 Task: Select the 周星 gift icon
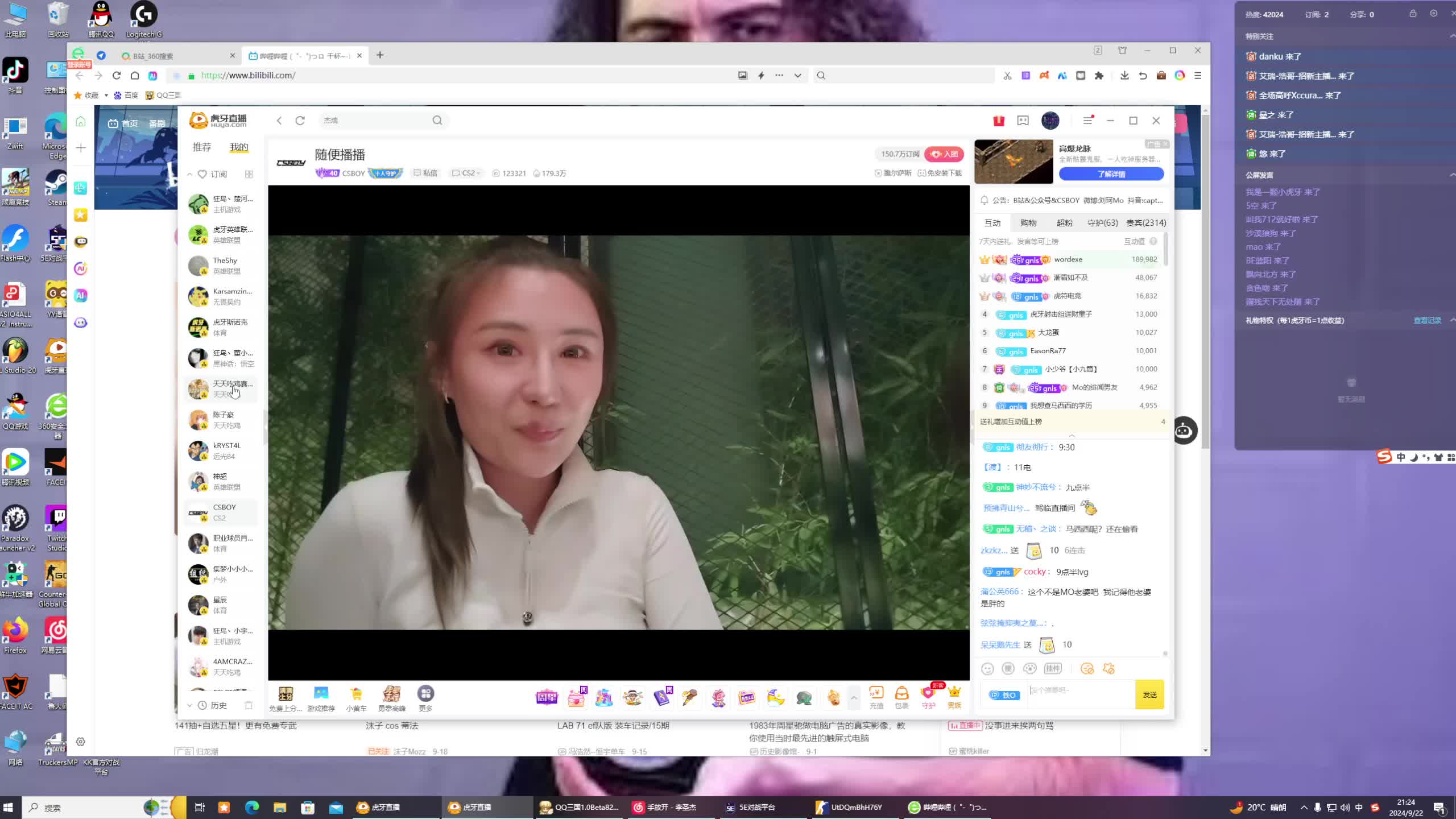pos(547,697)
